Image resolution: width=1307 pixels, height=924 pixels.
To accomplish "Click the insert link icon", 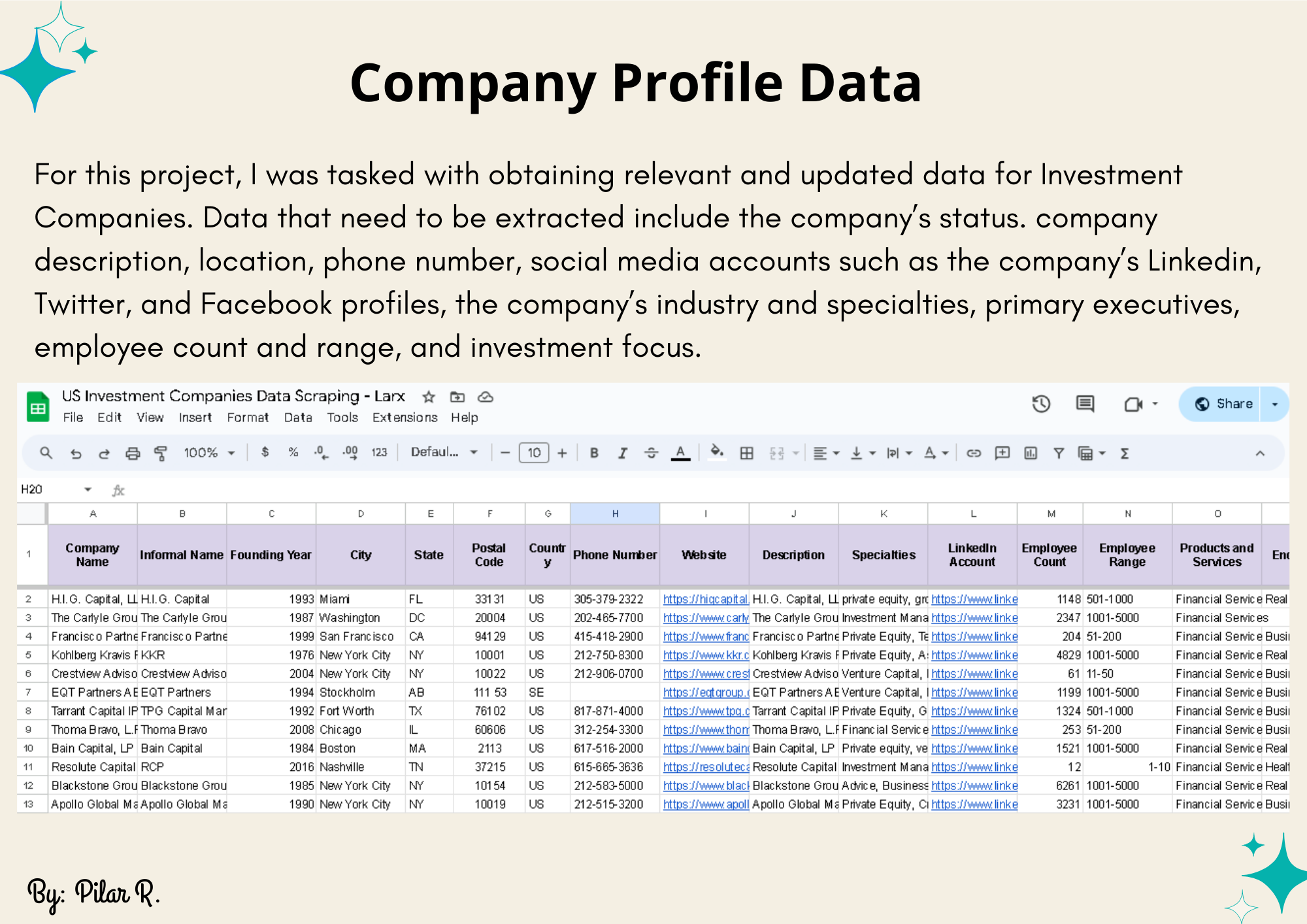I will click(974, 453).
